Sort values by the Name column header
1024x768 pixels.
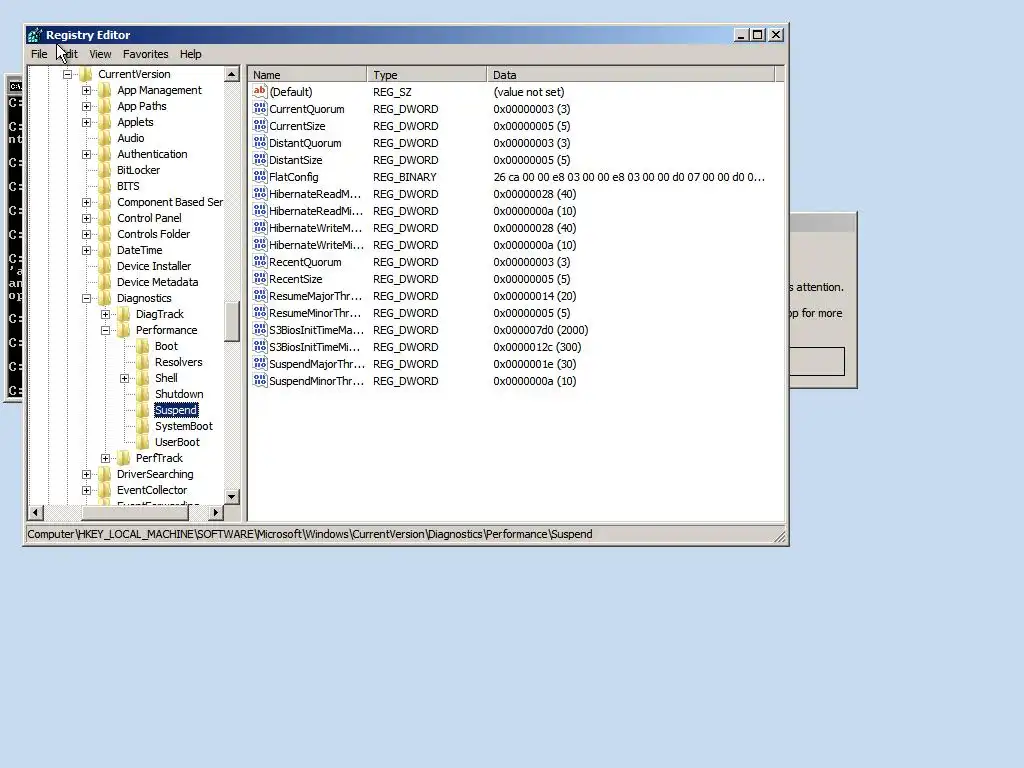[308, 74]
